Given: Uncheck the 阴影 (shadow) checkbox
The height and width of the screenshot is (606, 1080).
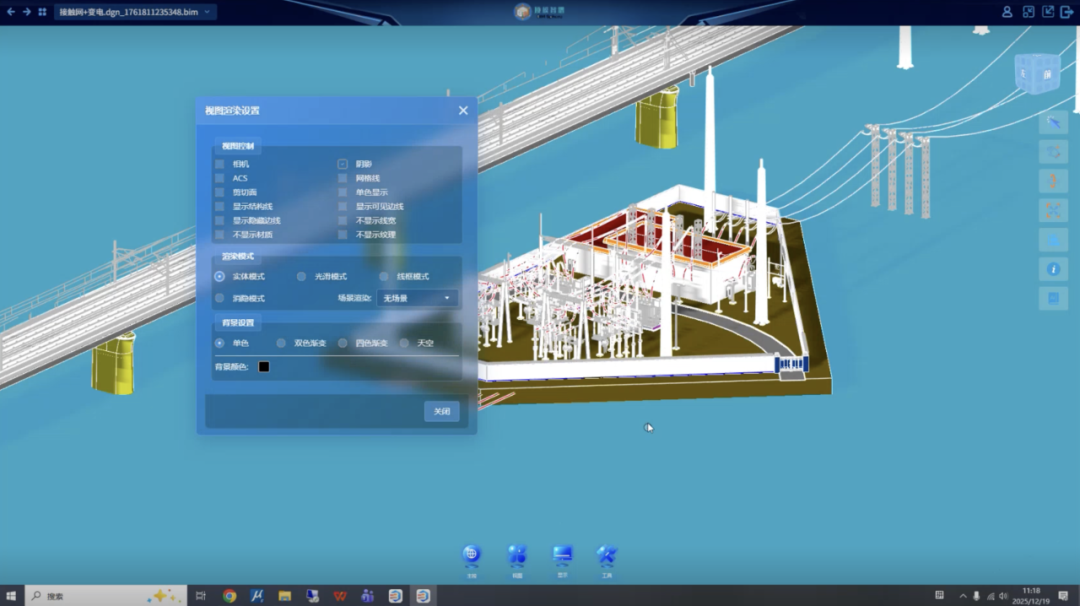Looking at the screenshot, I should [x=342, y=164].
